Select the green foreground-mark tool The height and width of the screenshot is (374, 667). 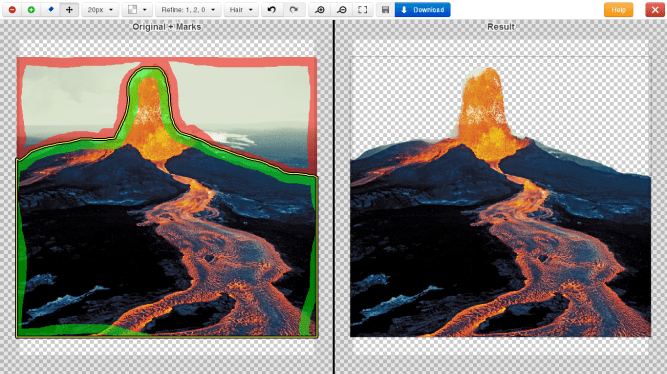point(31,9)
